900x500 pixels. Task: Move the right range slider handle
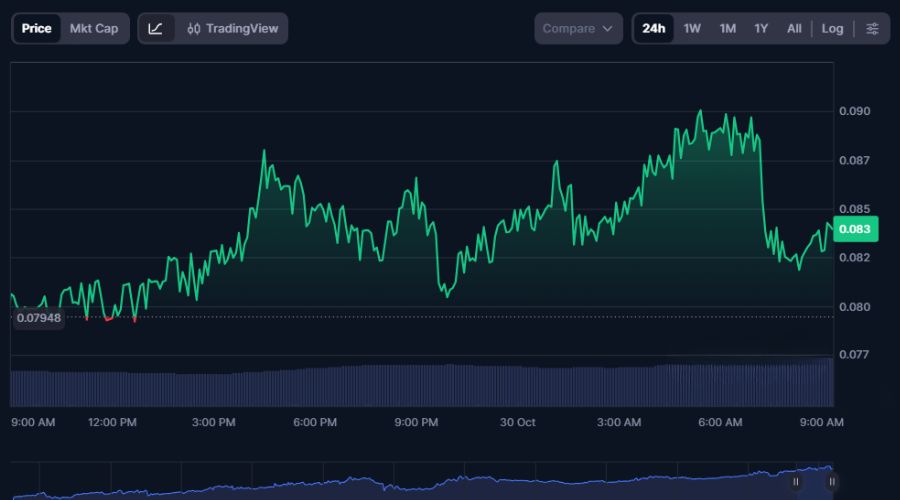(x=832, y=482)
